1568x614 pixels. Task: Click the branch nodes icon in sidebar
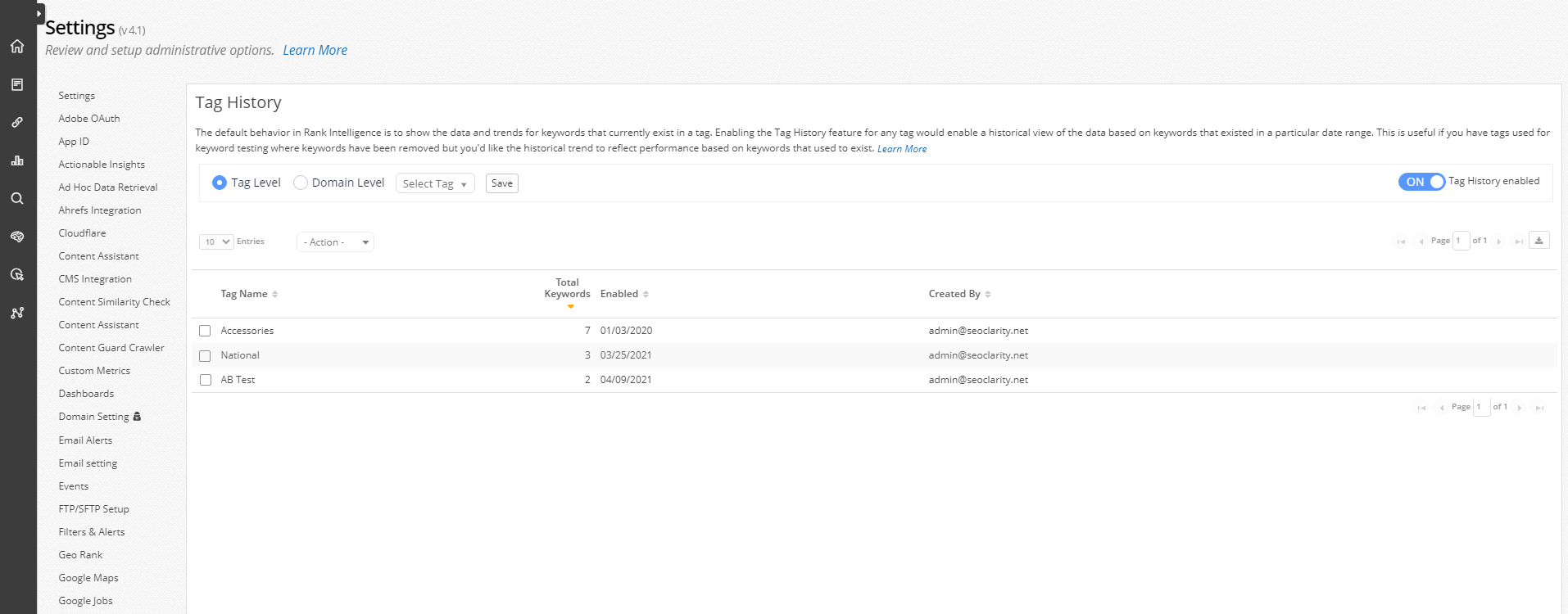[x=17, y=313]
